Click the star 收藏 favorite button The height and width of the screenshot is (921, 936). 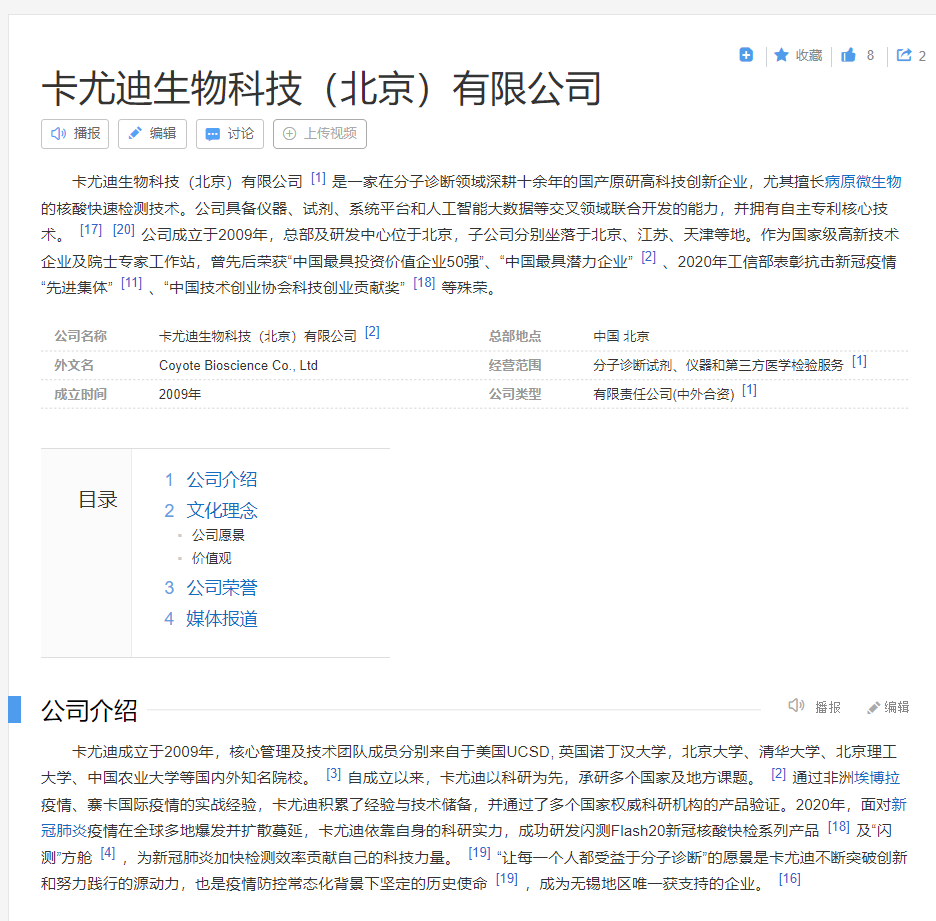798,56
